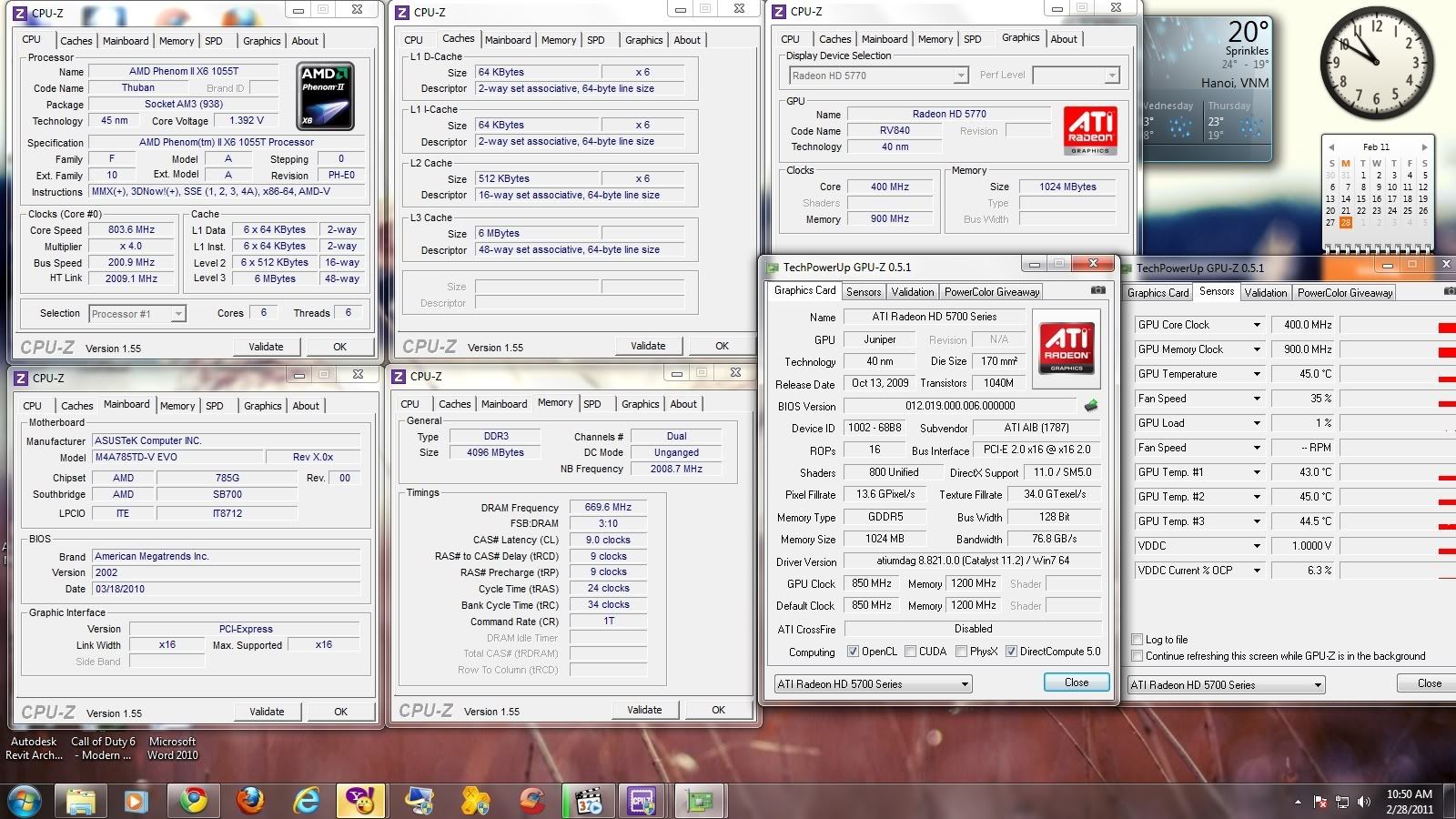Click the 10:50 AM taskbar clock
Viewport: 1456px width, 819px height.
pos(1410,802)
